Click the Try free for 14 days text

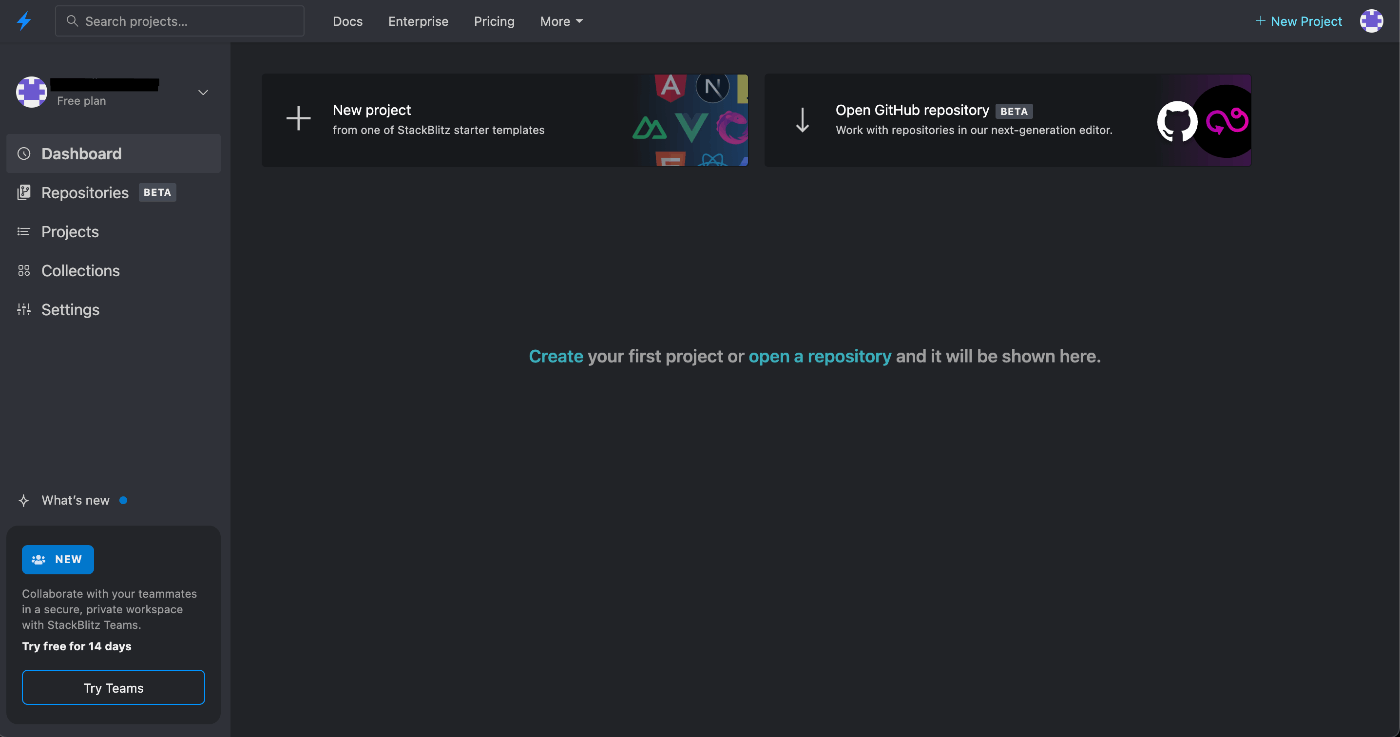pos(77,646)
